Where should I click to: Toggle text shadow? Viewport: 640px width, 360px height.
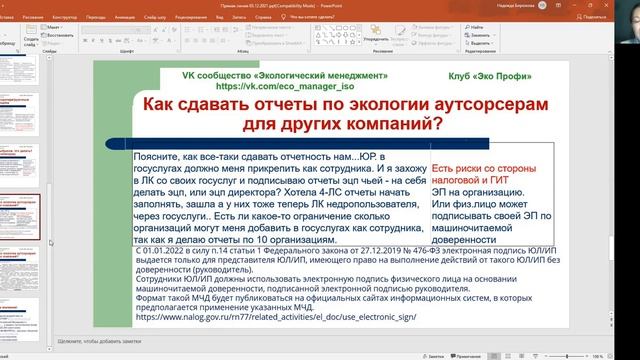coord(110,41)
